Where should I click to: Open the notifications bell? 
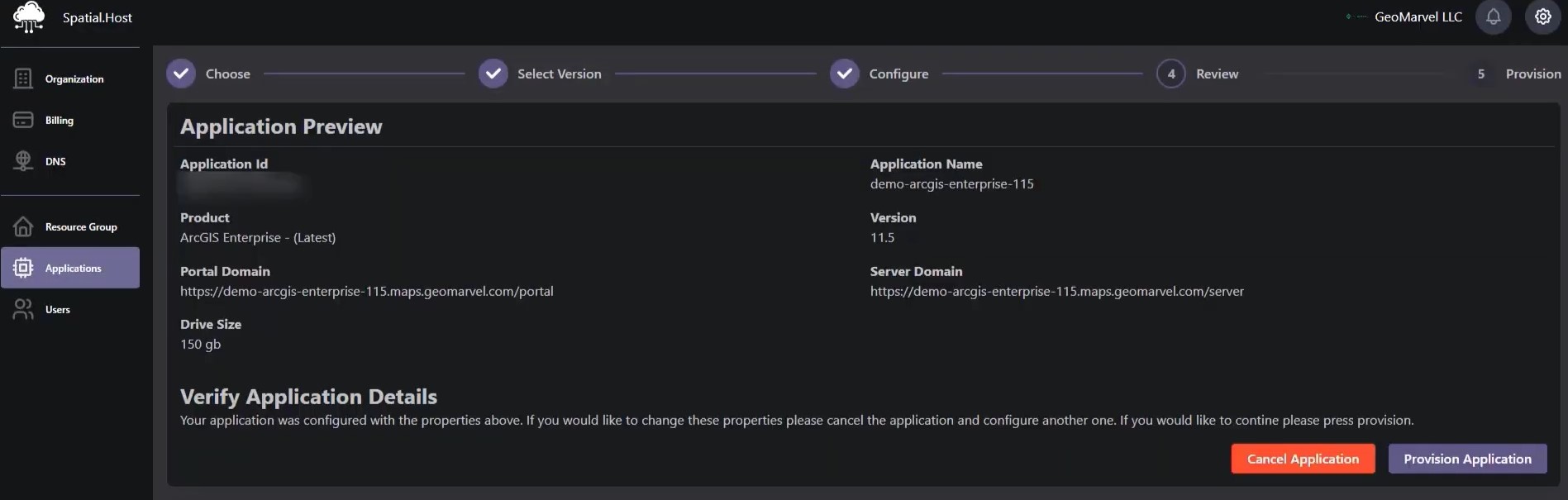click(x=1493, y=17)
